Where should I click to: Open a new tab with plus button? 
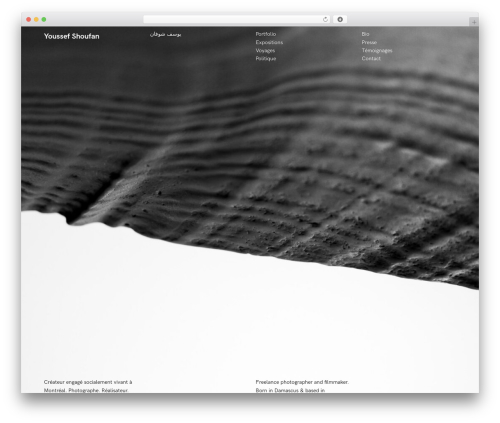point(474,22)
